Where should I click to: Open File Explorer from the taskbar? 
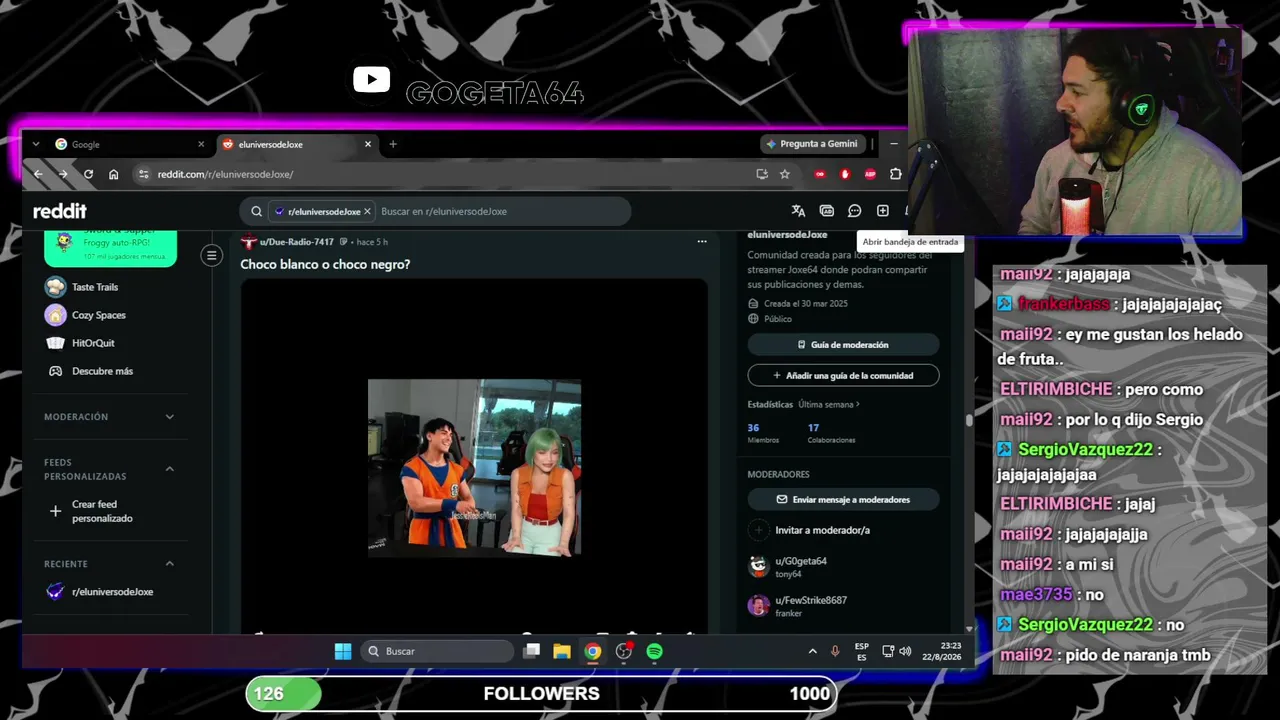click(562, 651)
